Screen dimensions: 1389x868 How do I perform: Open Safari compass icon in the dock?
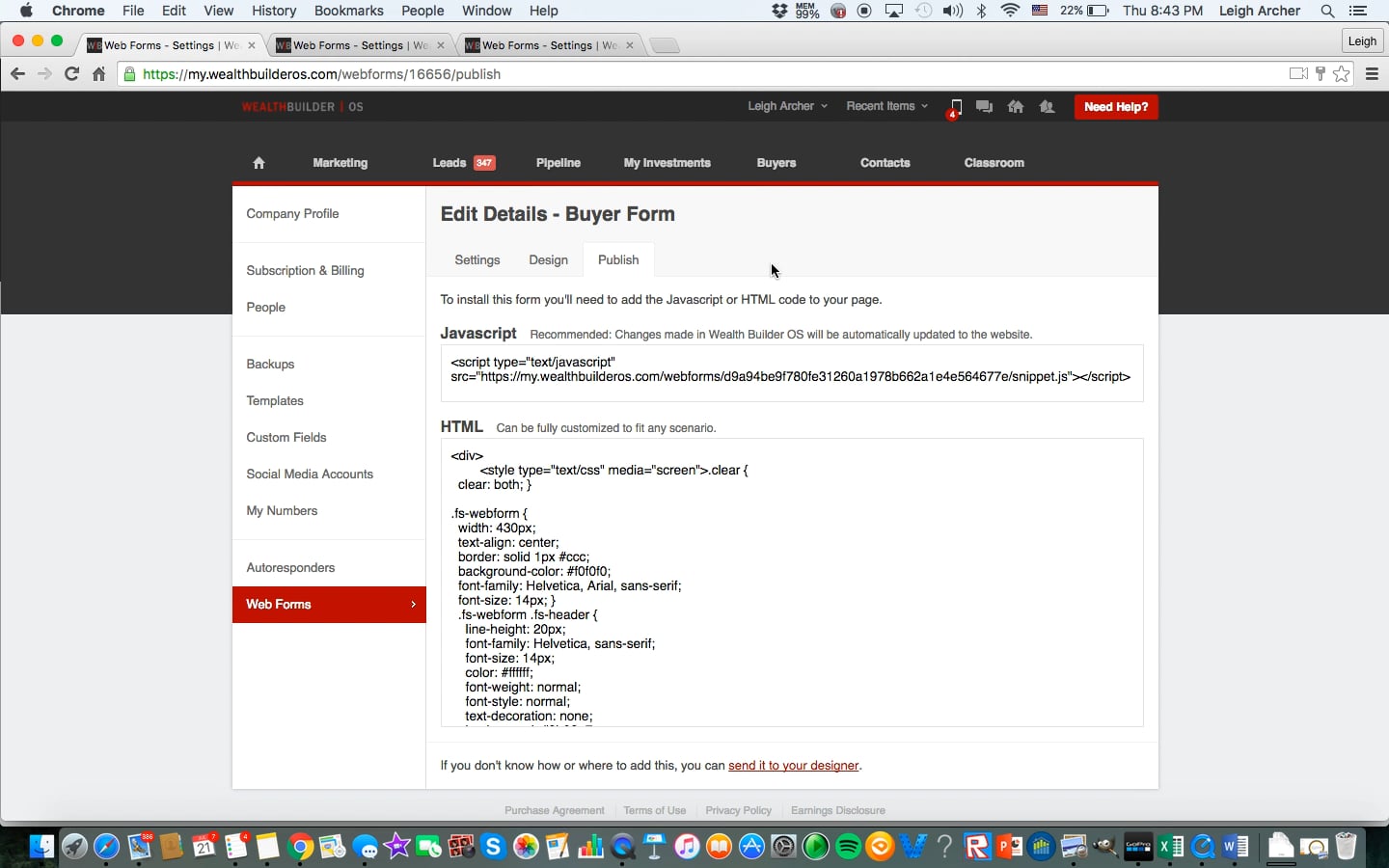[106, 847]
